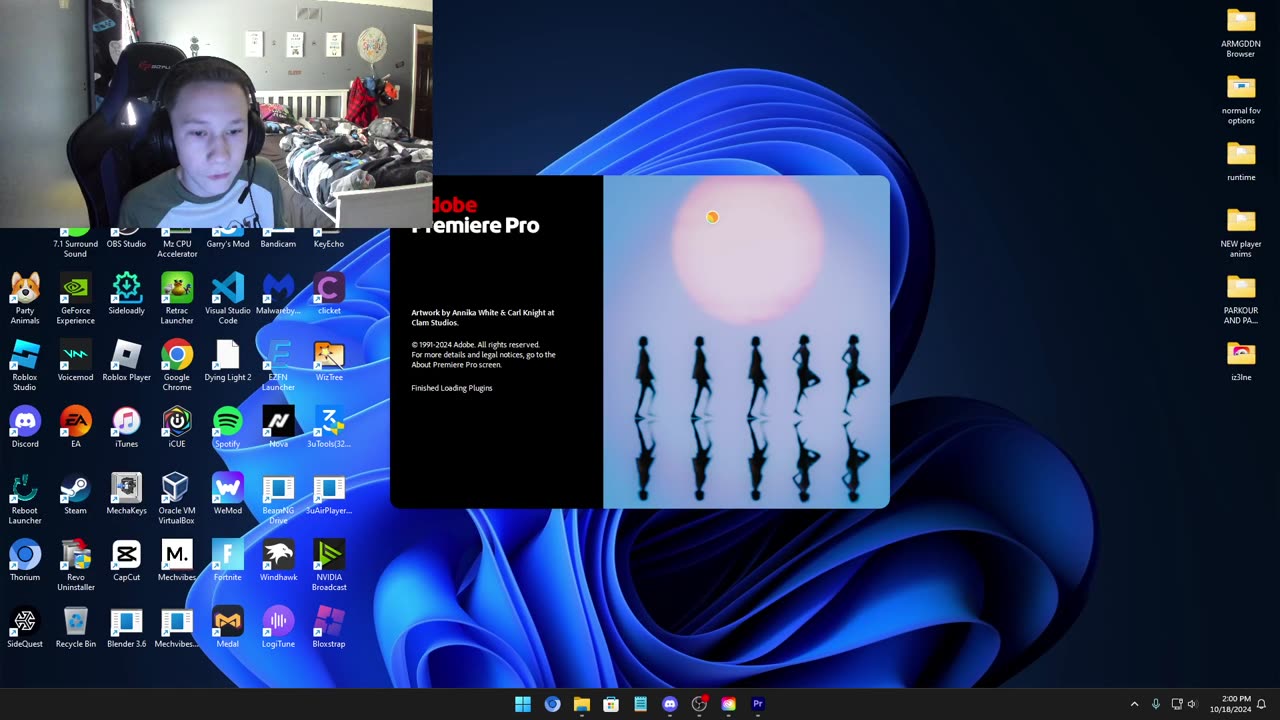Open the Bloxstrap desktop shortcut
Image resolution: width=1280 pixels, height=720 pixels.
(x=329, y=627)
